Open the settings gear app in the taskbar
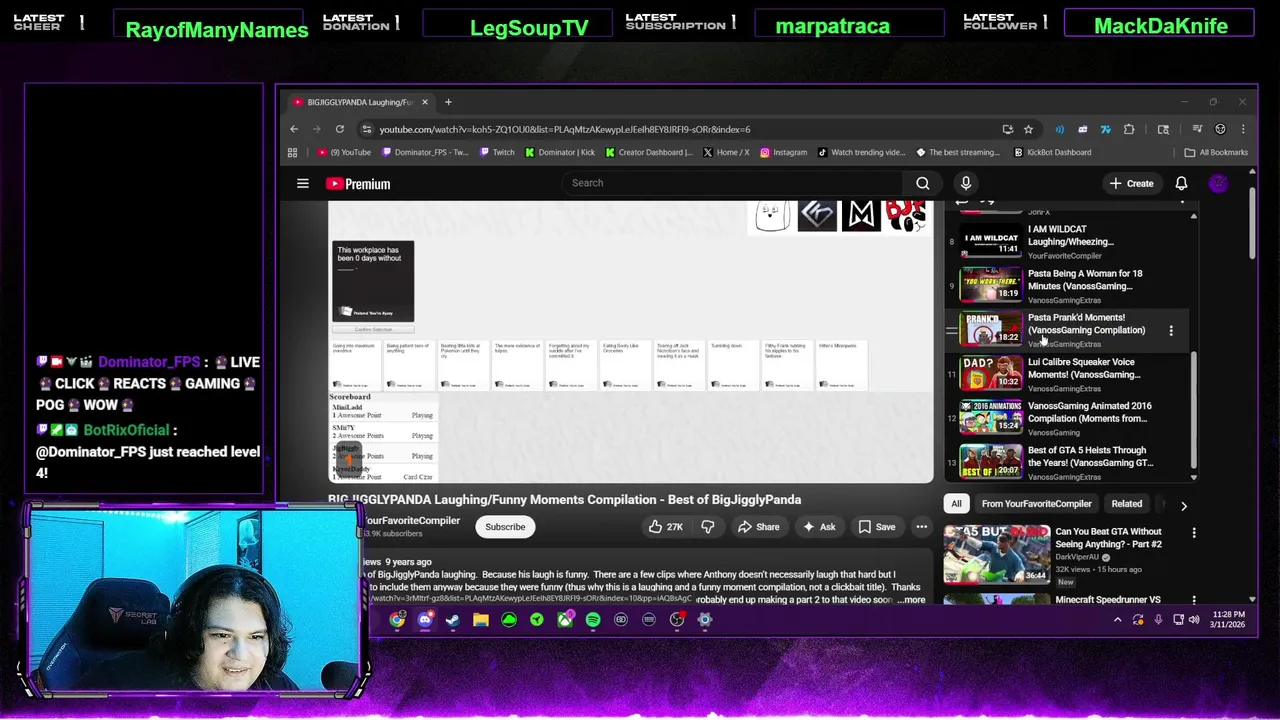The height and width of the screenshot is (720, 1280). point(705,620)
